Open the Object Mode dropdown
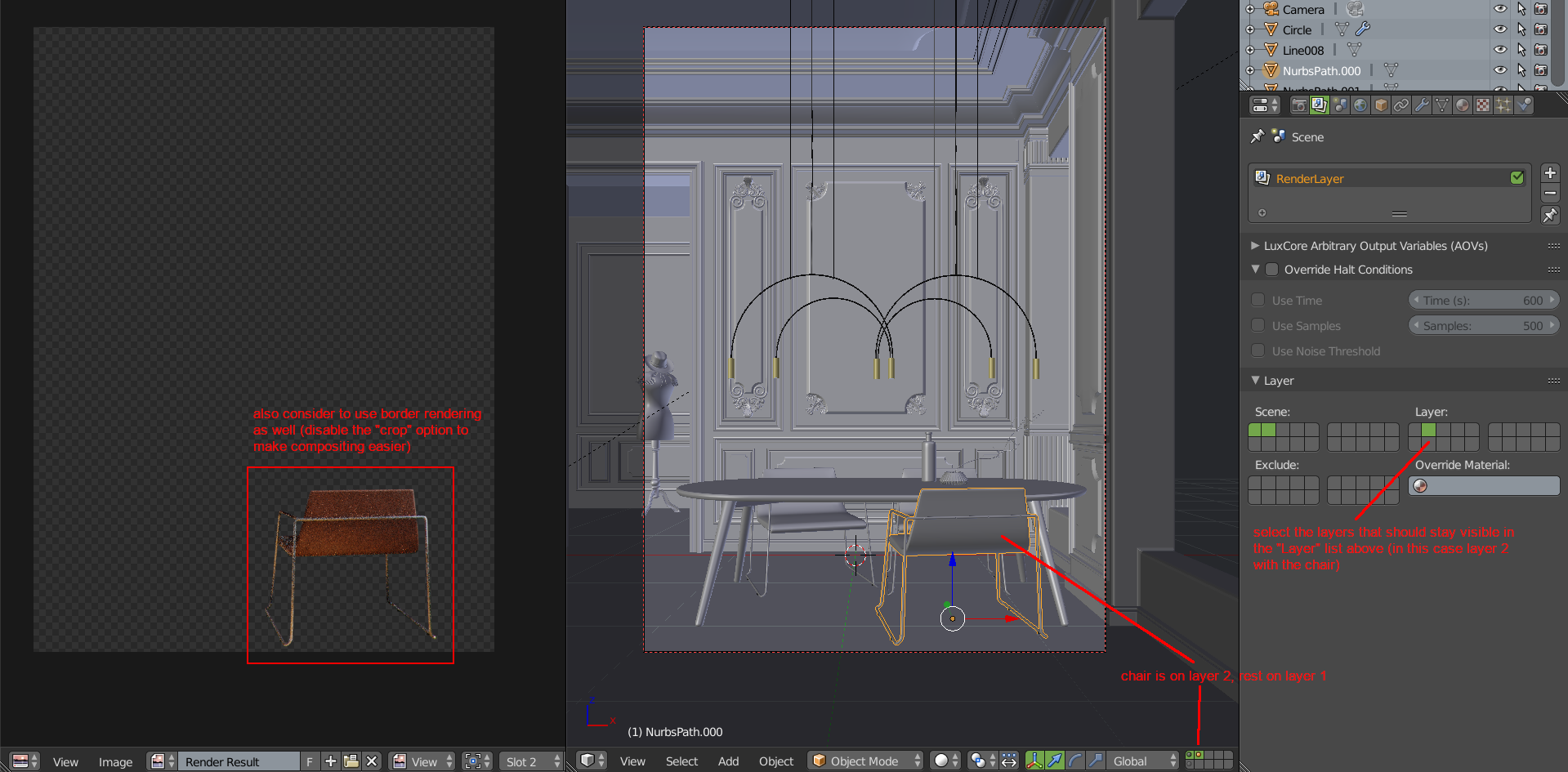 (x=864, y=761)
